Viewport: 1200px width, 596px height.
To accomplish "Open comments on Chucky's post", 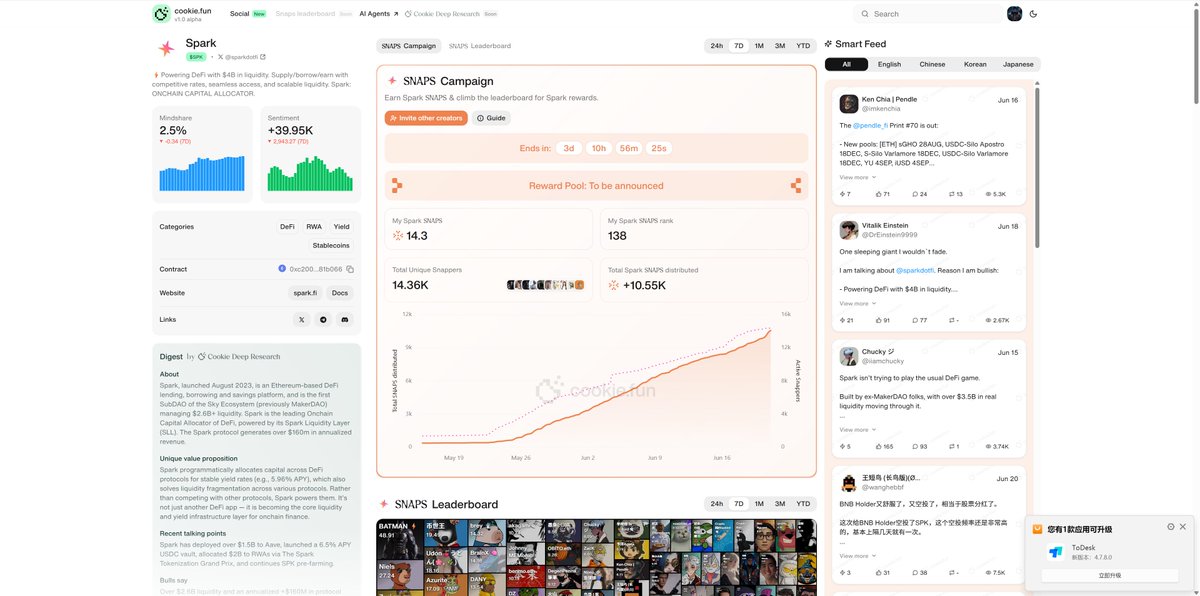I will tap(919, 446).
